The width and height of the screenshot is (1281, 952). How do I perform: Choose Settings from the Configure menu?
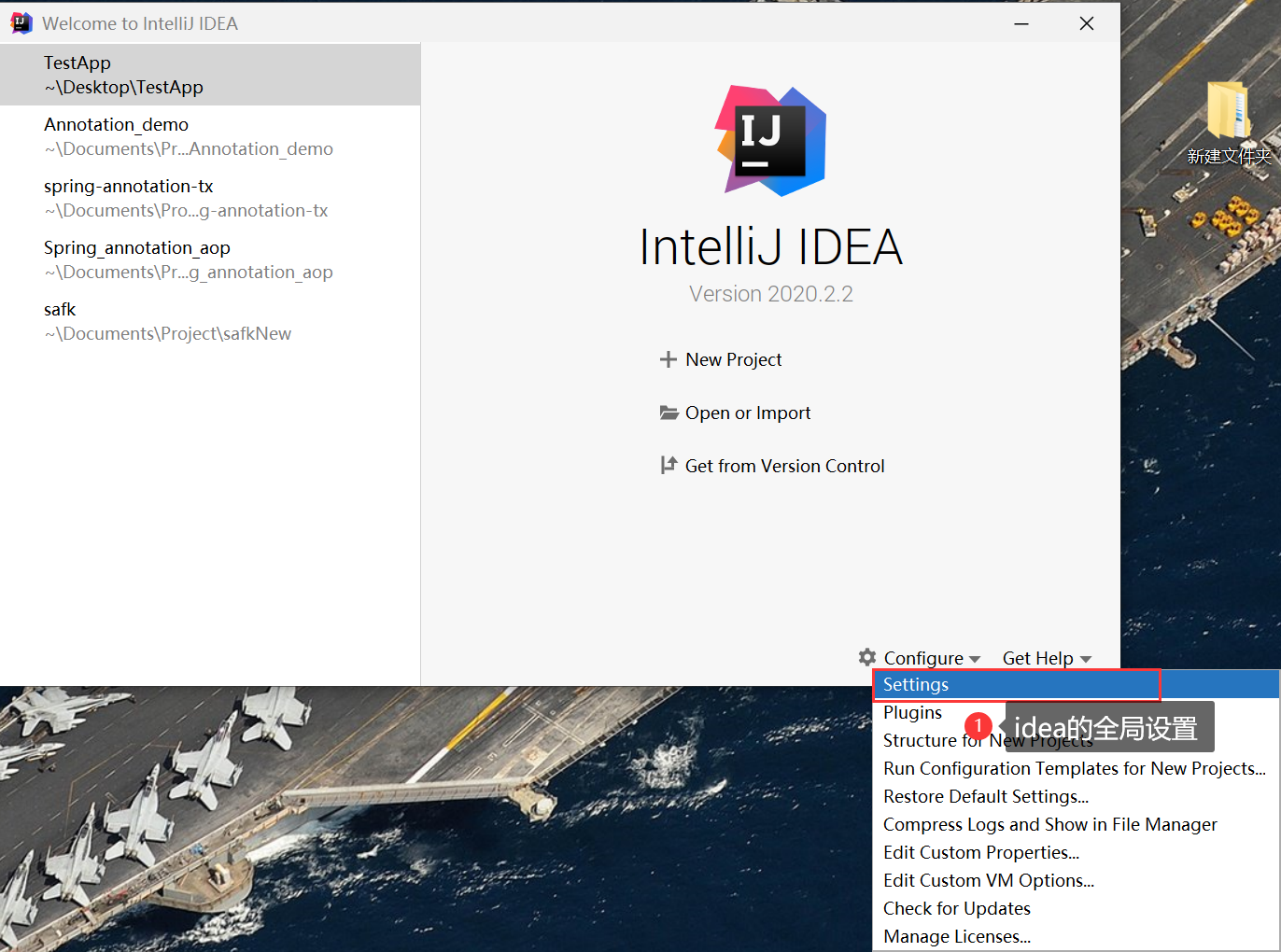point(1076,684)
